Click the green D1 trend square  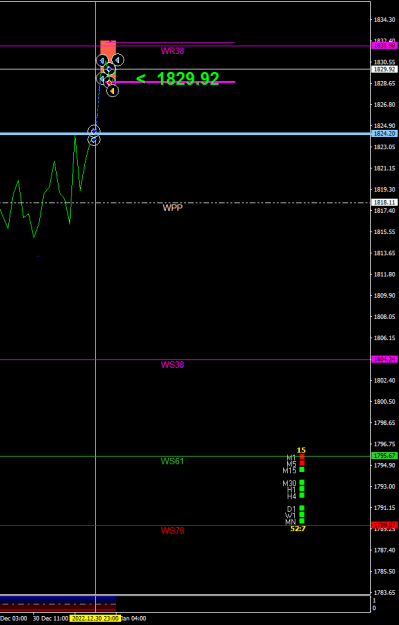coord(302,508)
